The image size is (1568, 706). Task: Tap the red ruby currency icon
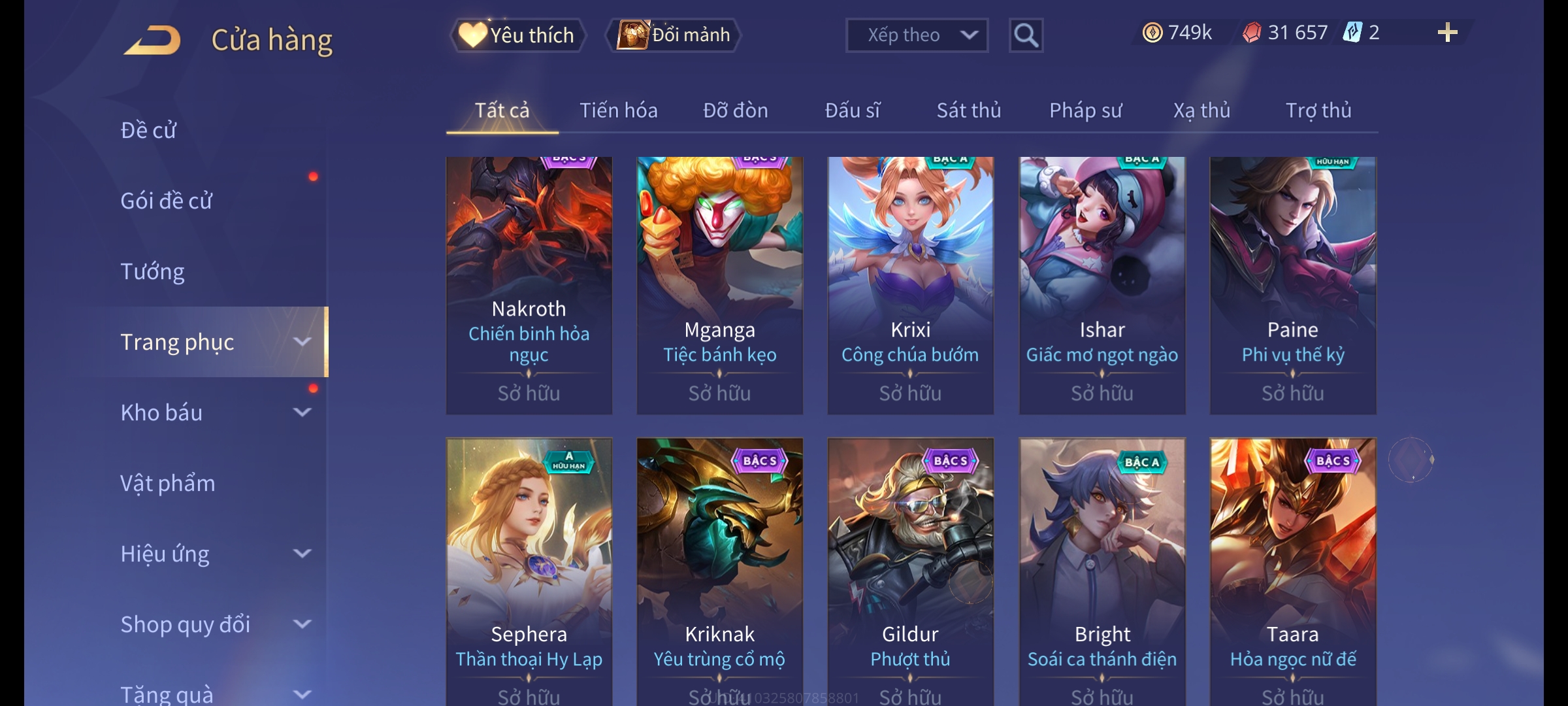[1251, 33]
